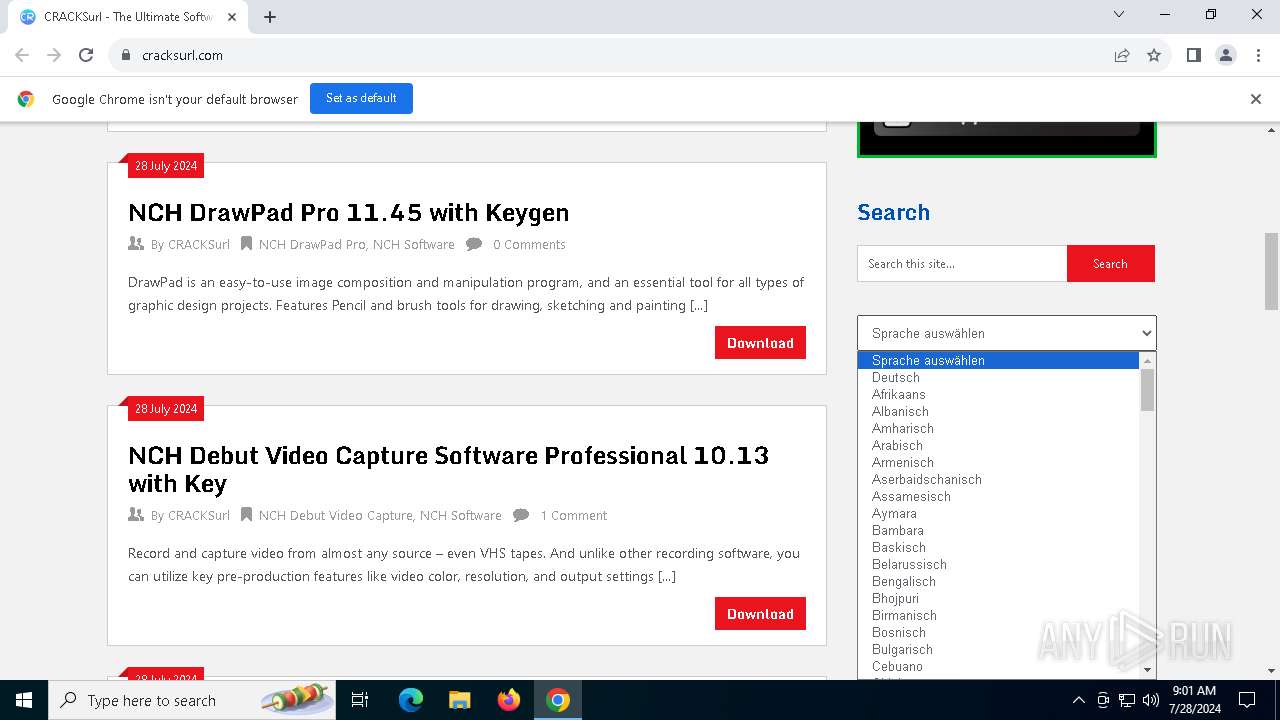The width and height of the screenshot is (1280, 720).
Task: Open the Chrome side panel icon
Action: click(1193, 55)
